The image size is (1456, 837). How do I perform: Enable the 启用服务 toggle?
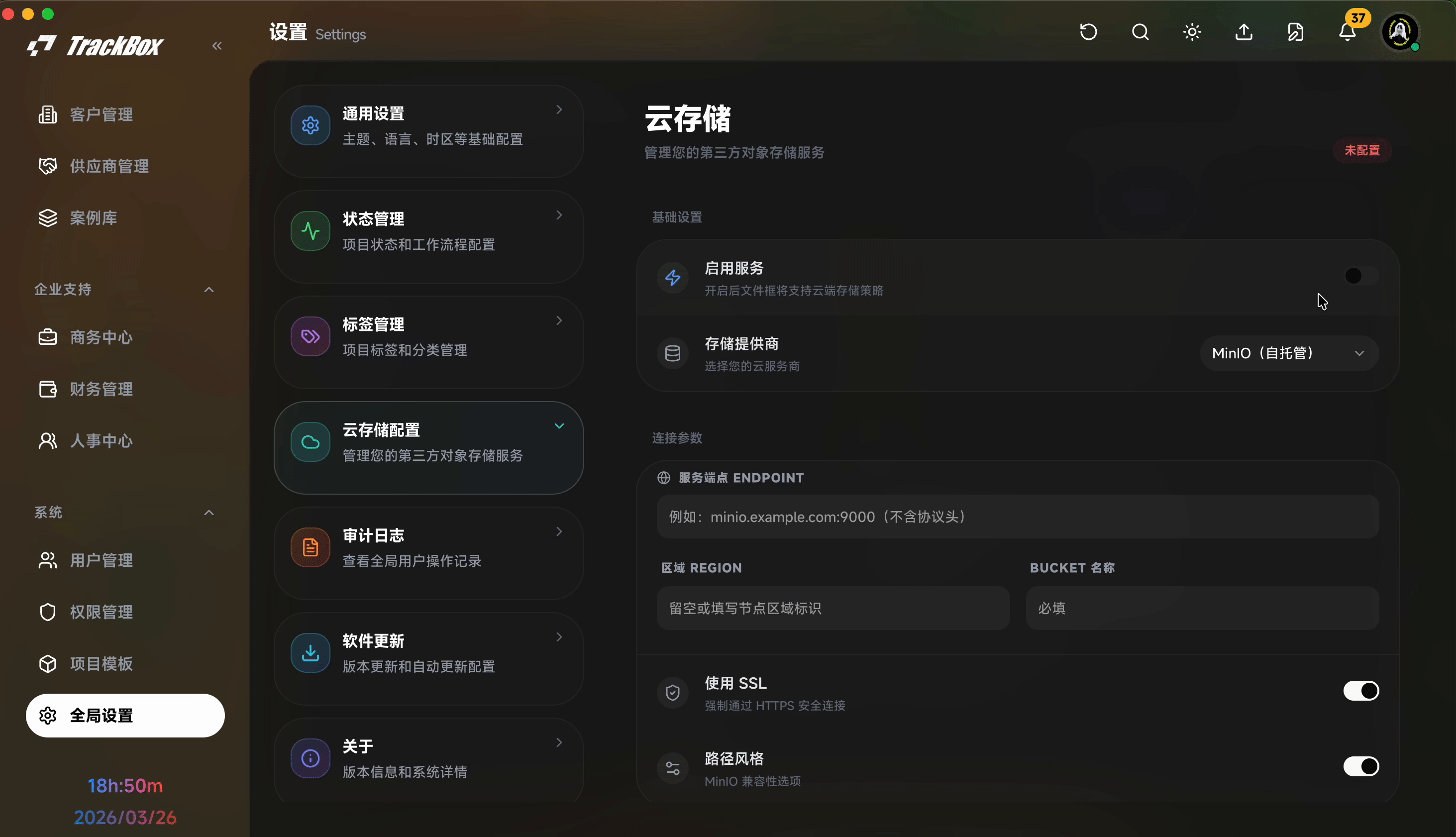tap(1360, 276)
